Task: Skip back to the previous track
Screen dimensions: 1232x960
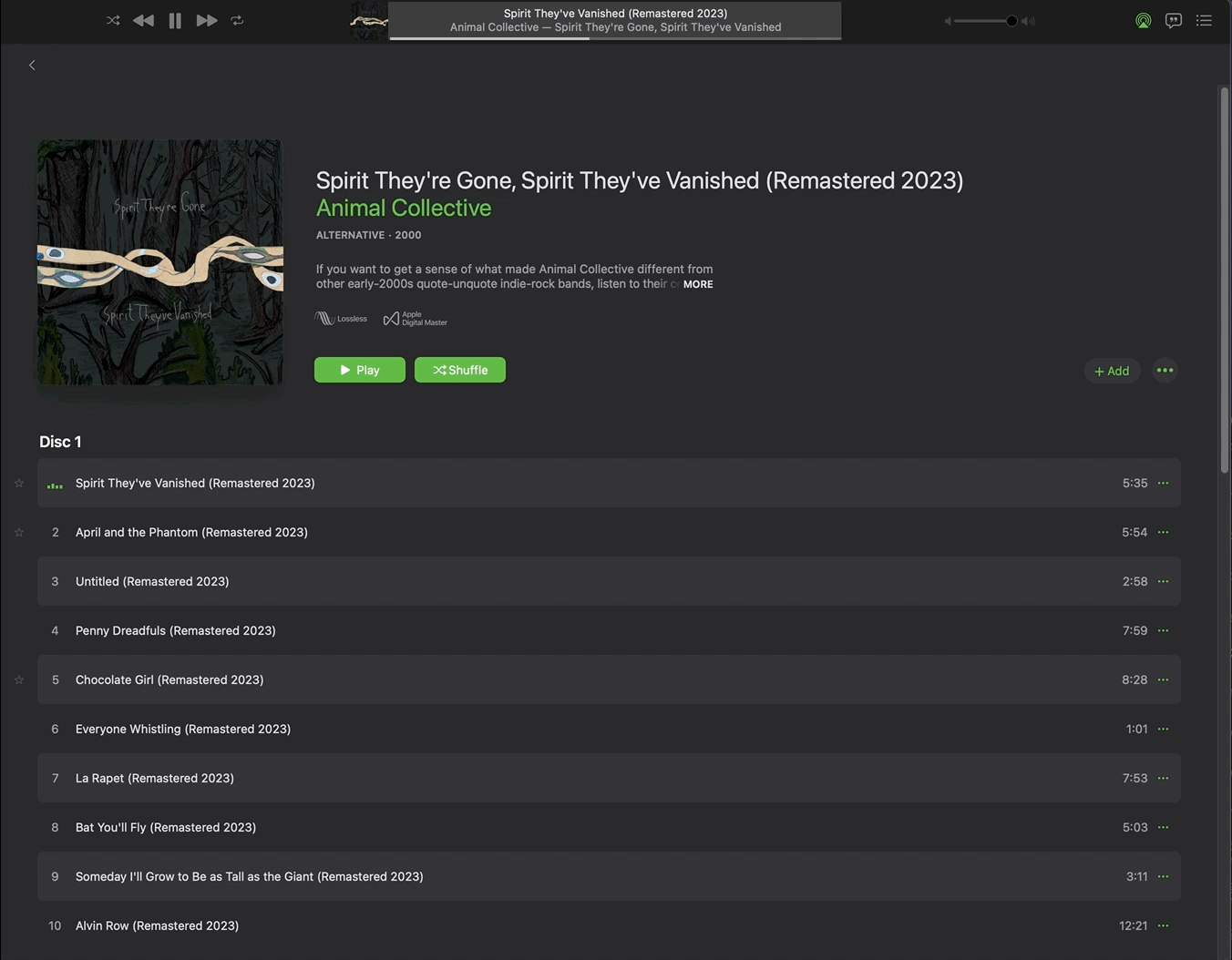Action: [x=143, y=20]
